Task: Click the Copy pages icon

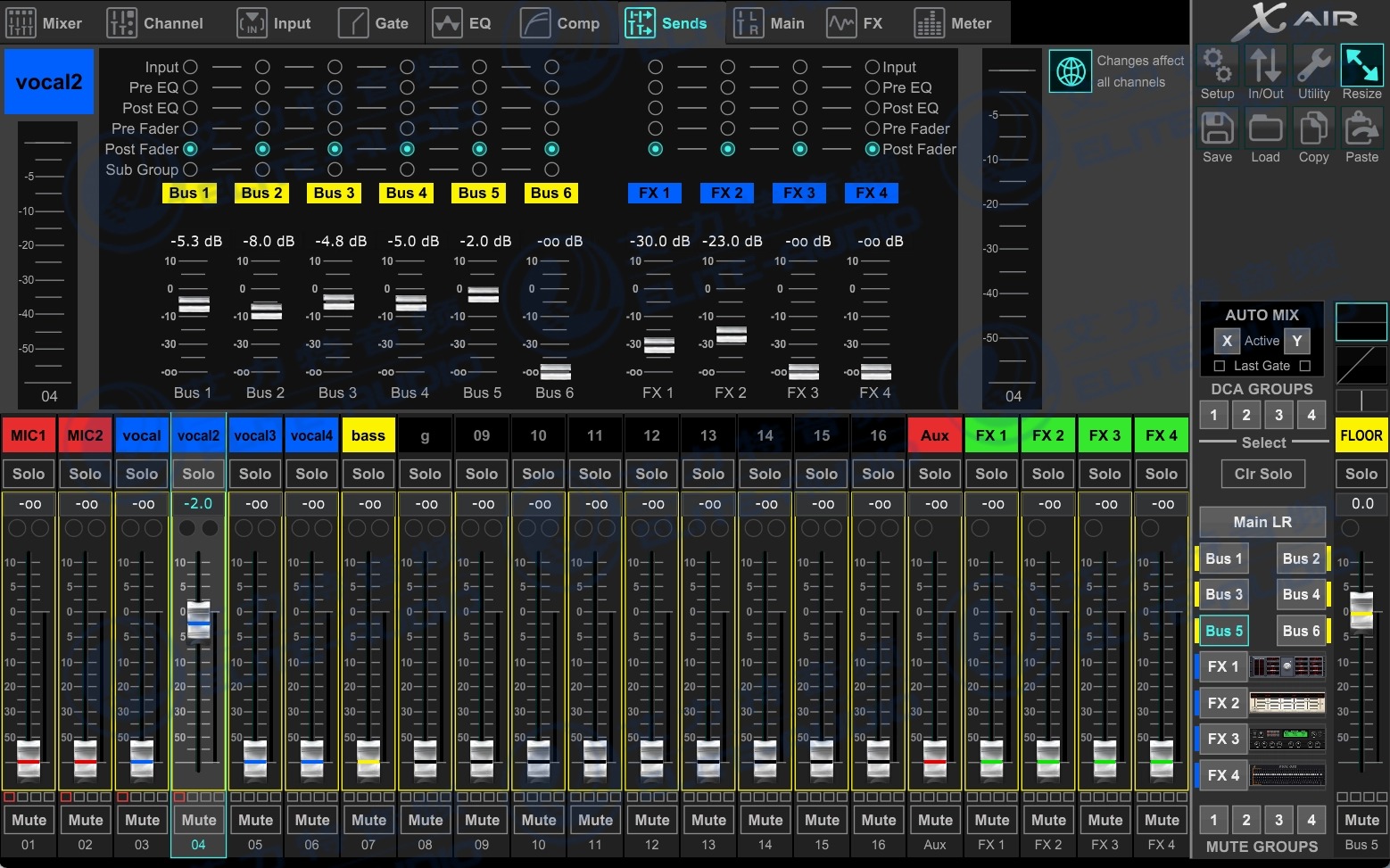Action: coord(1313,129)
